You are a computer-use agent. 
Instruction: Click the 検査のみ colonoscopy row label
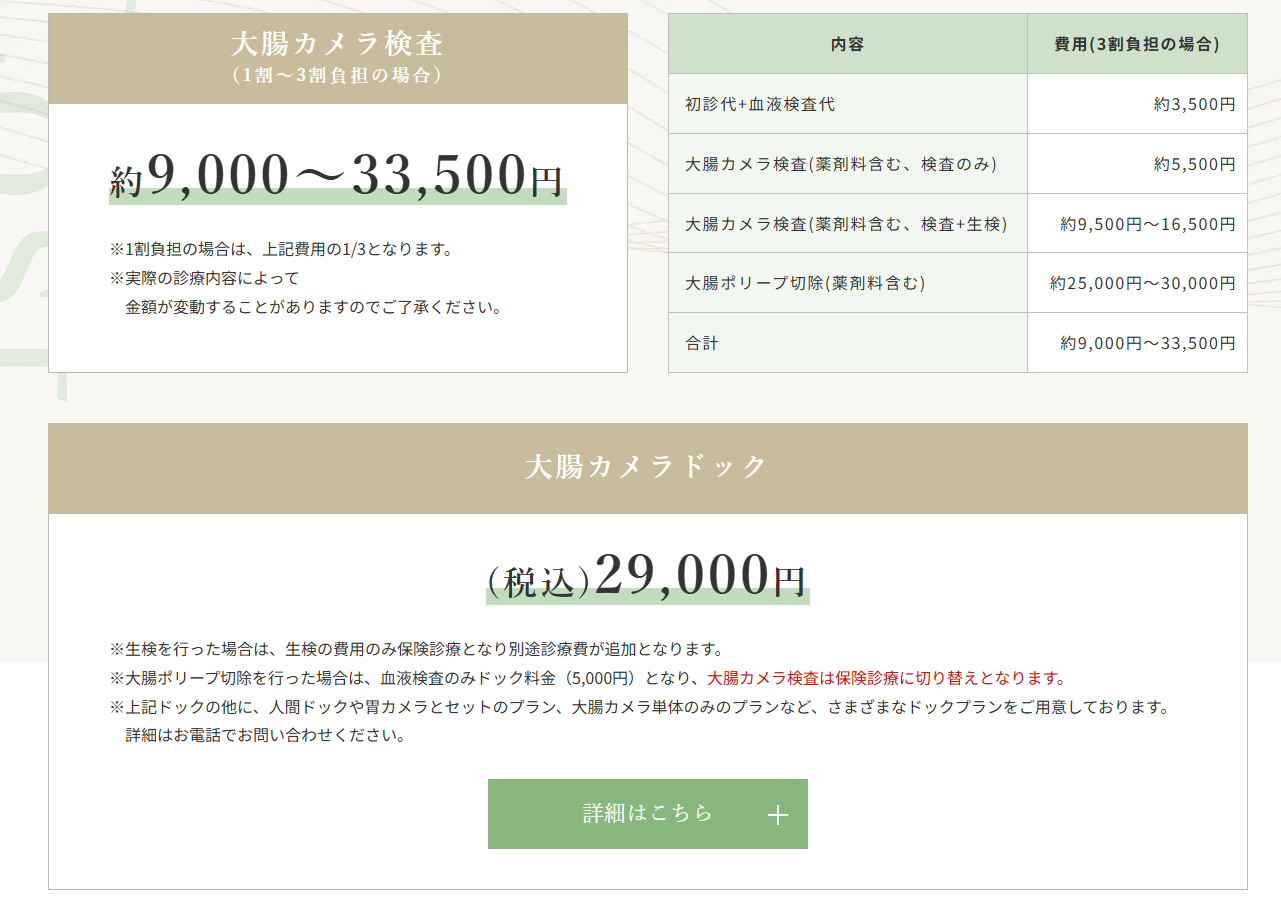(841, 164)
